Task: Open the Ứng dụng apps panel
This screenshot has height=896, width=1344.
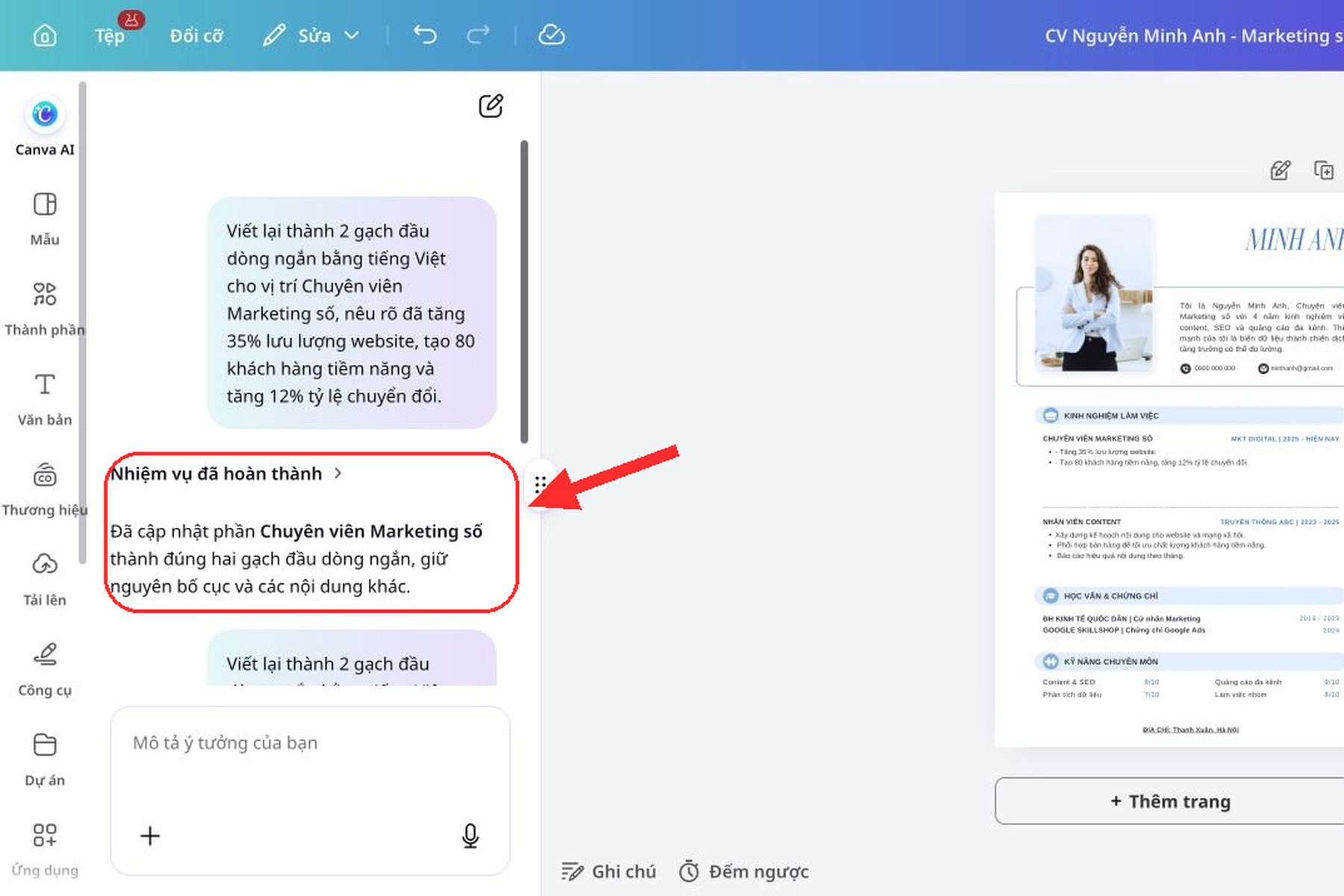Action: tap(45, 850)
